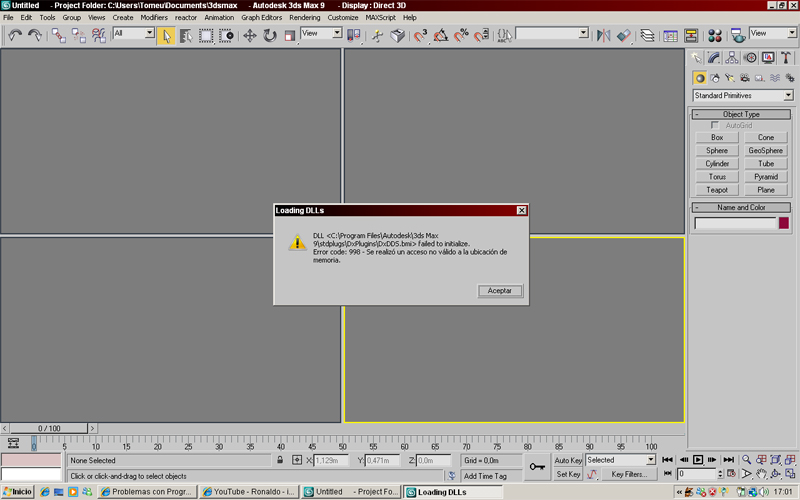Open Schematic View toolbar icon
The image size is (800, 500).
(x=691, y=36)
